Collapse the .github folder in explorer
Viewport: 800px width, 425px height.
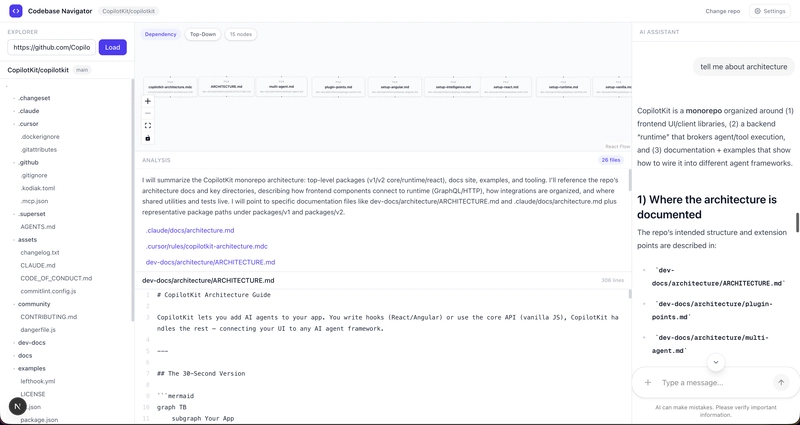28,162
